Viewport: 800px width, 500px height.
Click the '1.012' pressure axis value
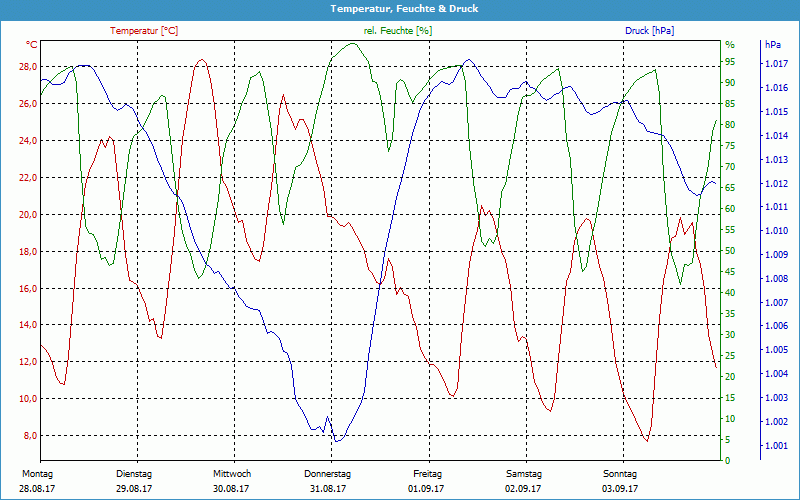pos(777,183)
